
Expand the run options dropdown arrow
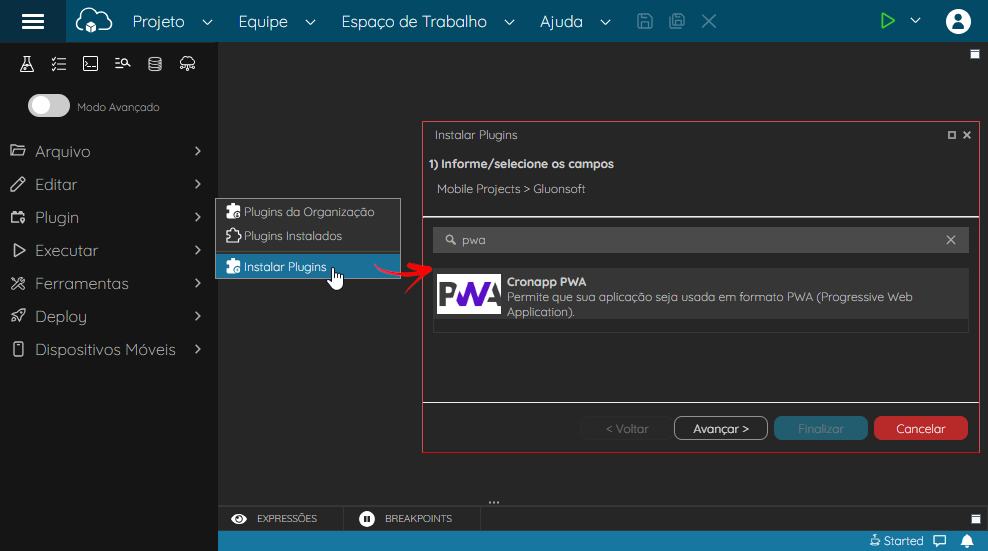(x=916, y=21)
